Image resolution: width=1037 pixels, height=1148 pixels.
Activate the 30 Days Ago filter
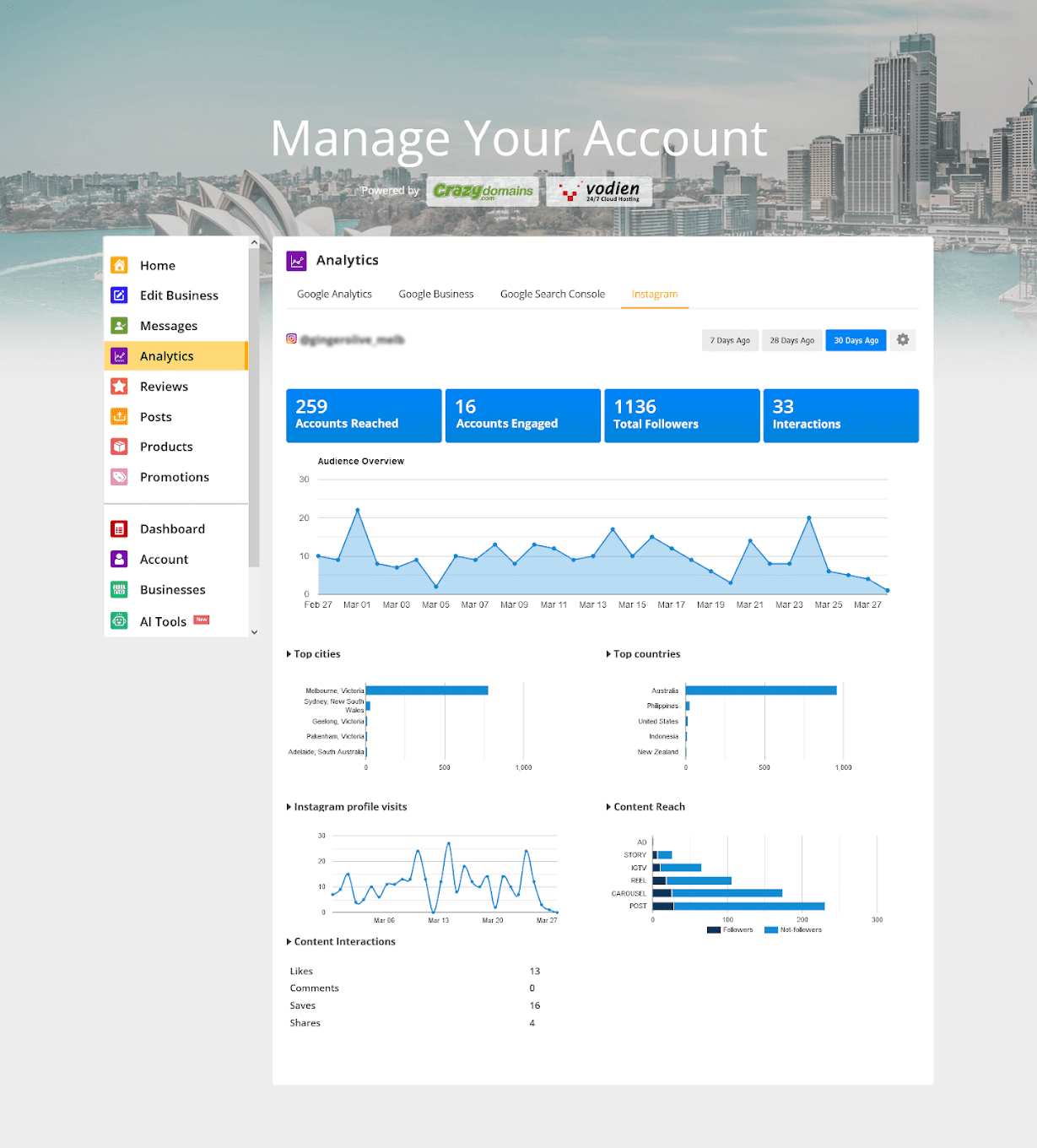(856, 339)
